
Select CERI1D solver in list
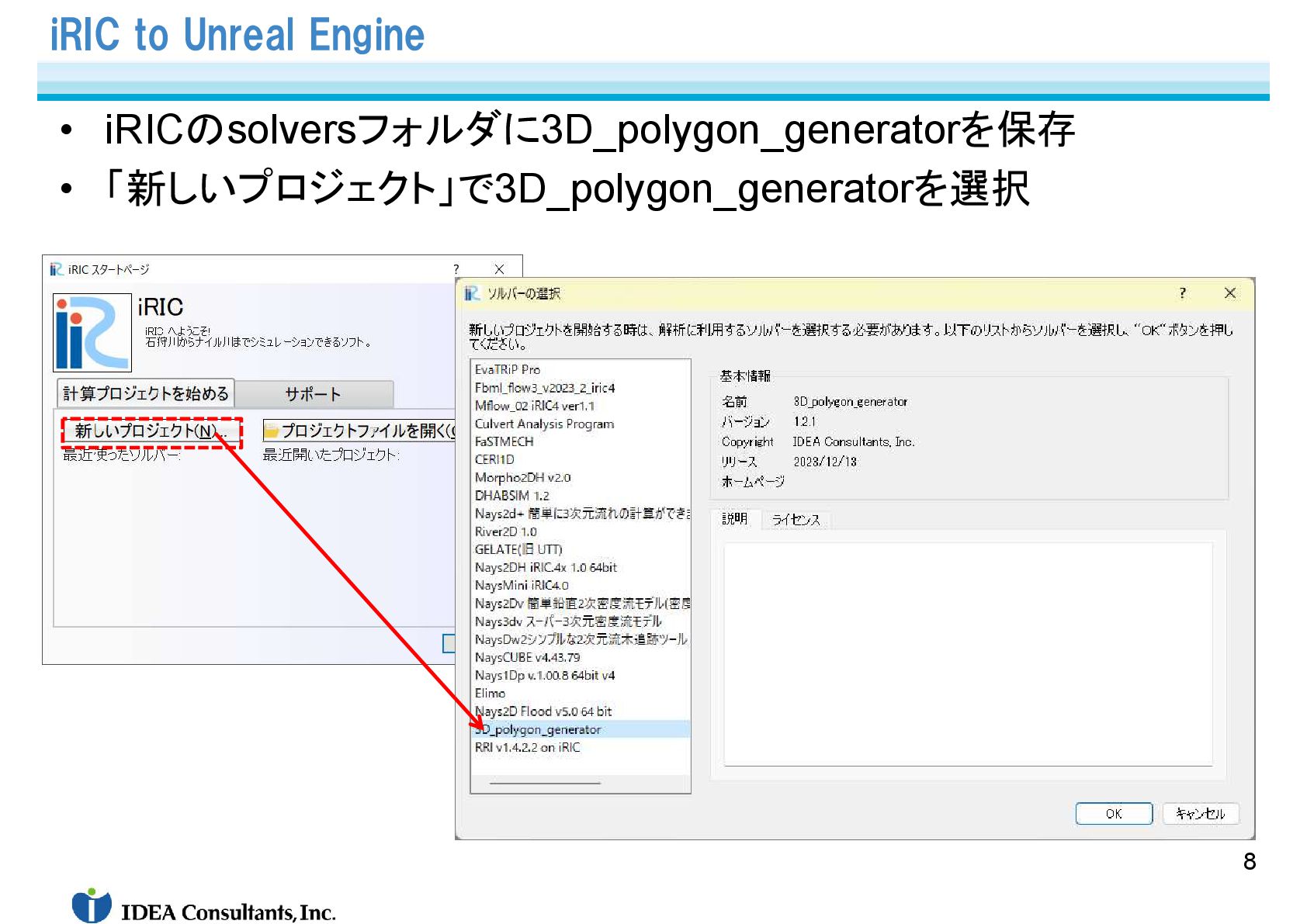pos(581,459)
